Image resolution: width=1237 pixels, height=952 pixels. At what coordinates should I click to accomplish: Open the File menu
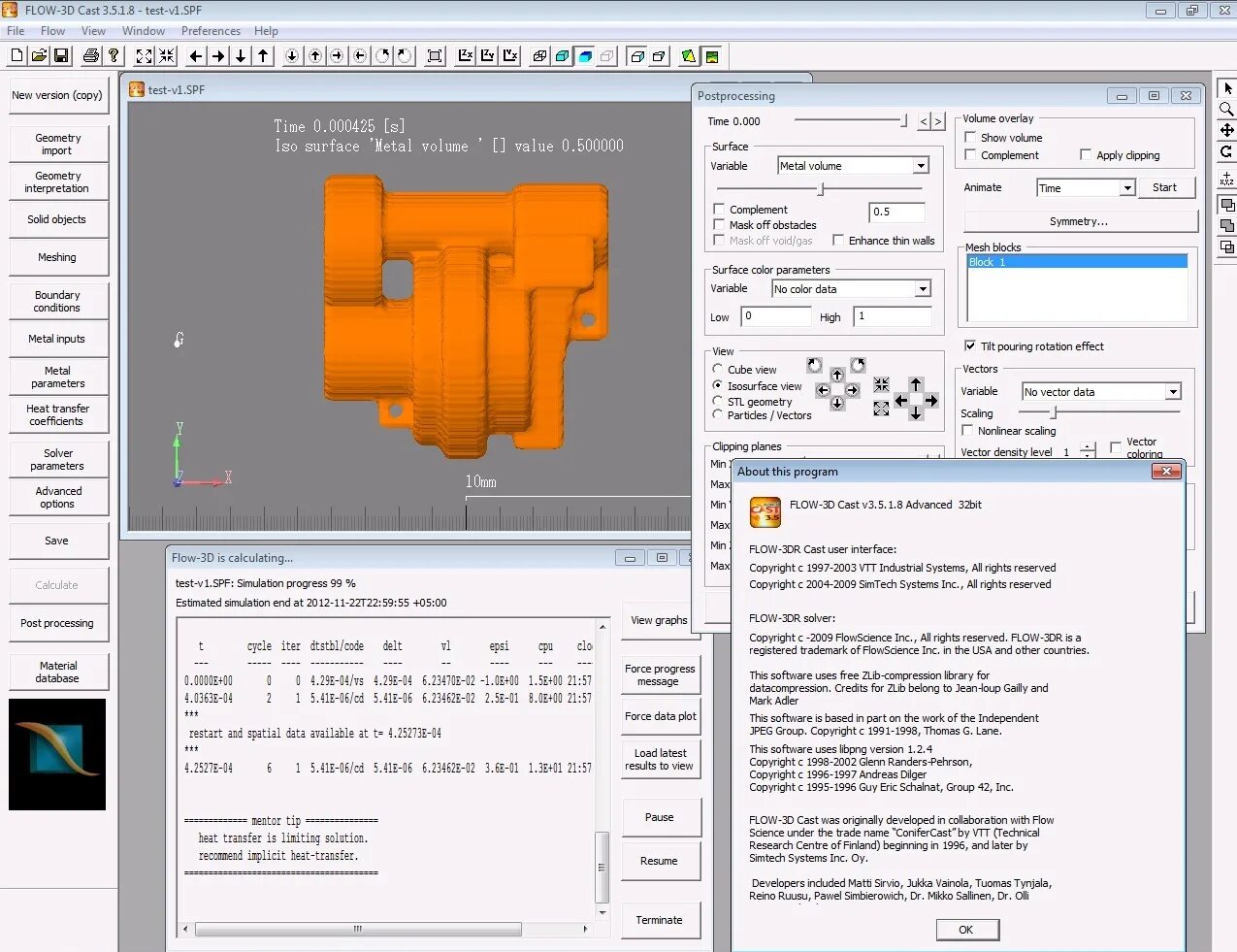pos(16,31)
